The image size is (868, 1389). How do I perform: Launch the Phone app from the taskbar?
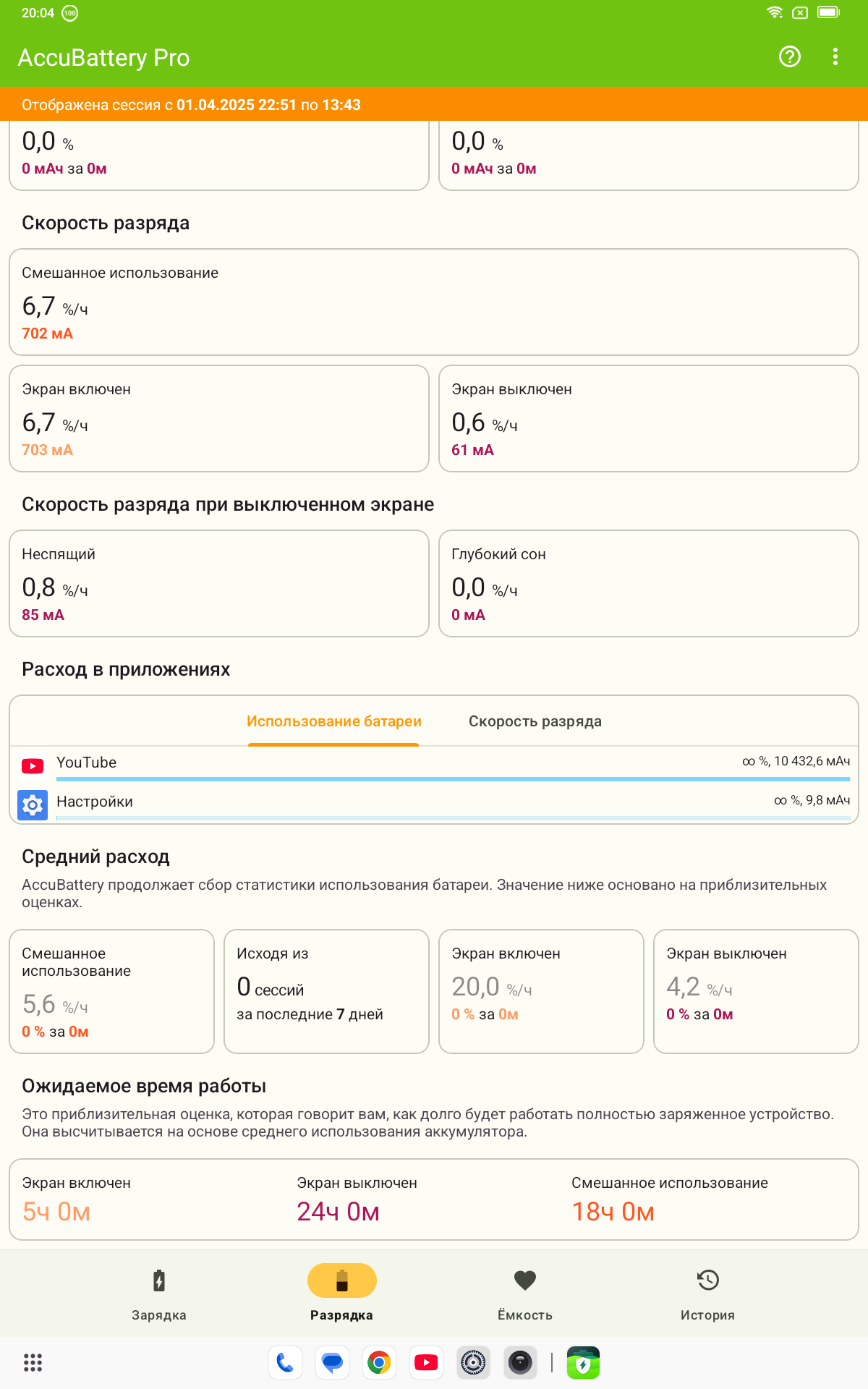pos(285,1363)
